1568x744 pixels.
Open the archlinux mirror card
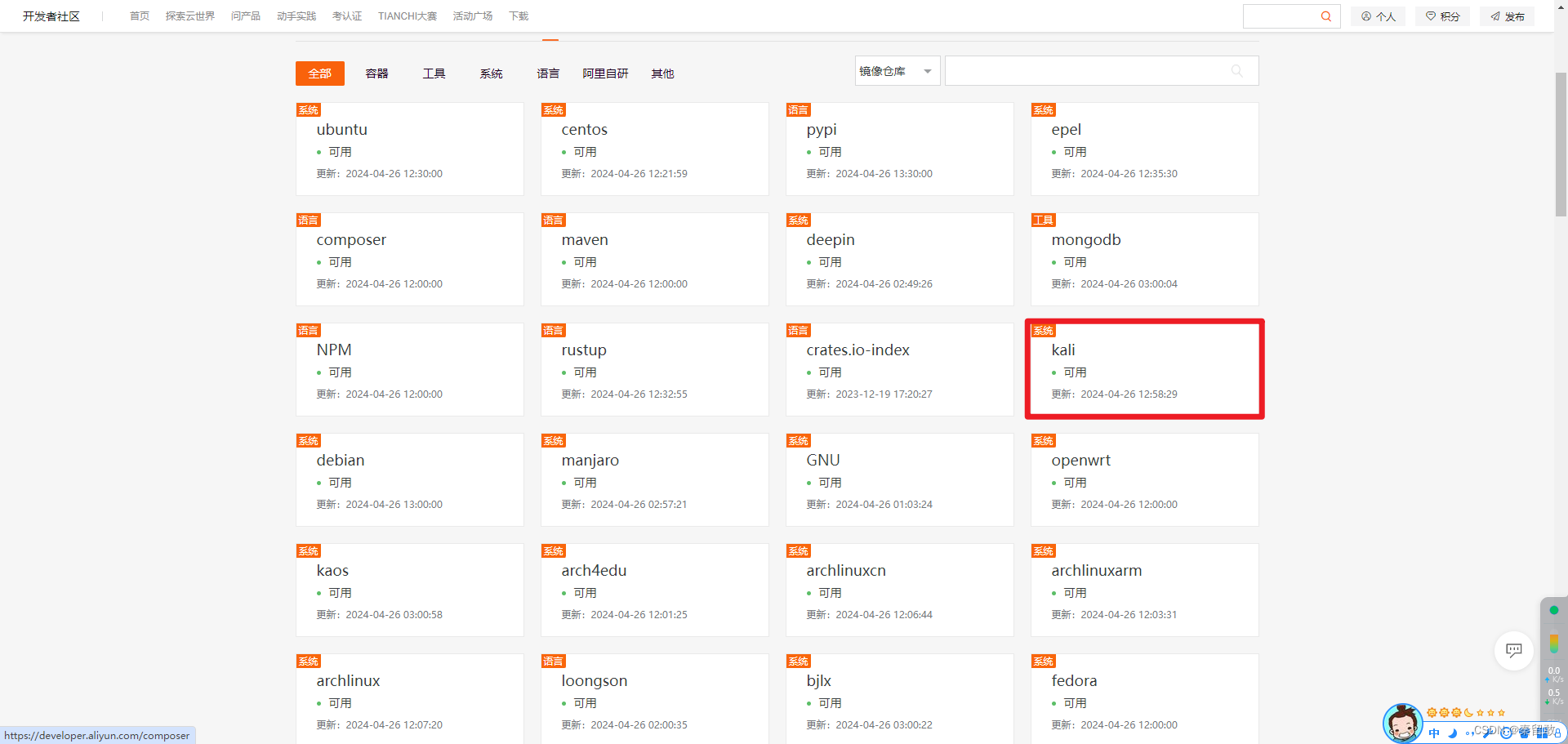[x=409, y=698]
